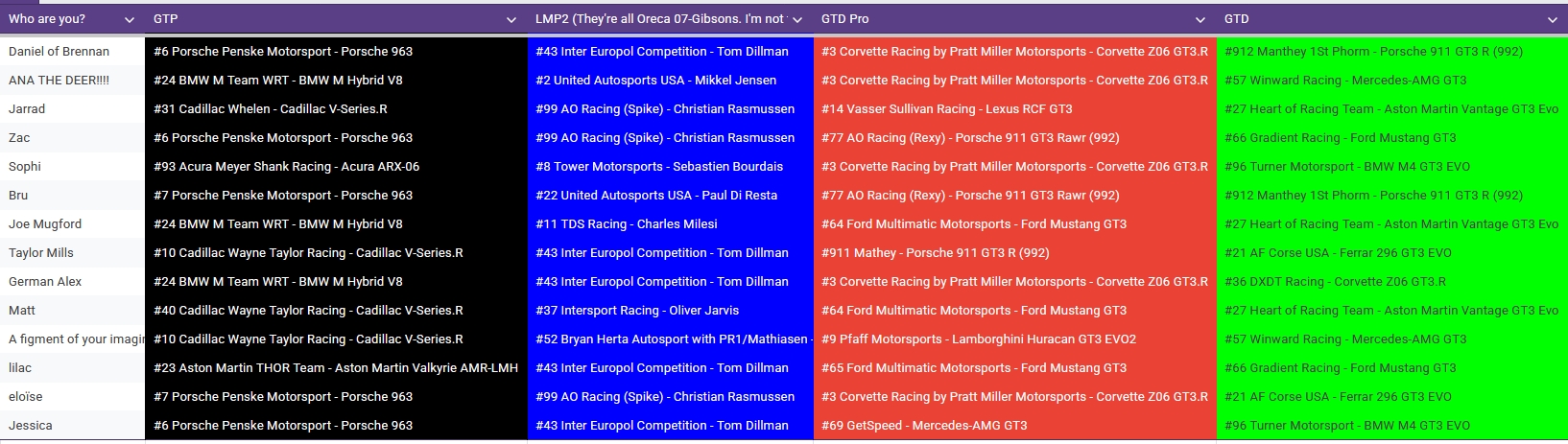Select the "Daniel of Brennan" name cell
The image size is (1568, 444).
59,52
